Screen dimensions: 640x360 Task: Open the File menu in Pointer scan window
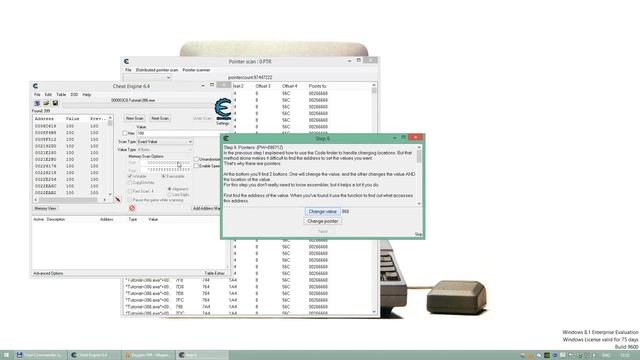pyautogui.click(x=128, y=70)
